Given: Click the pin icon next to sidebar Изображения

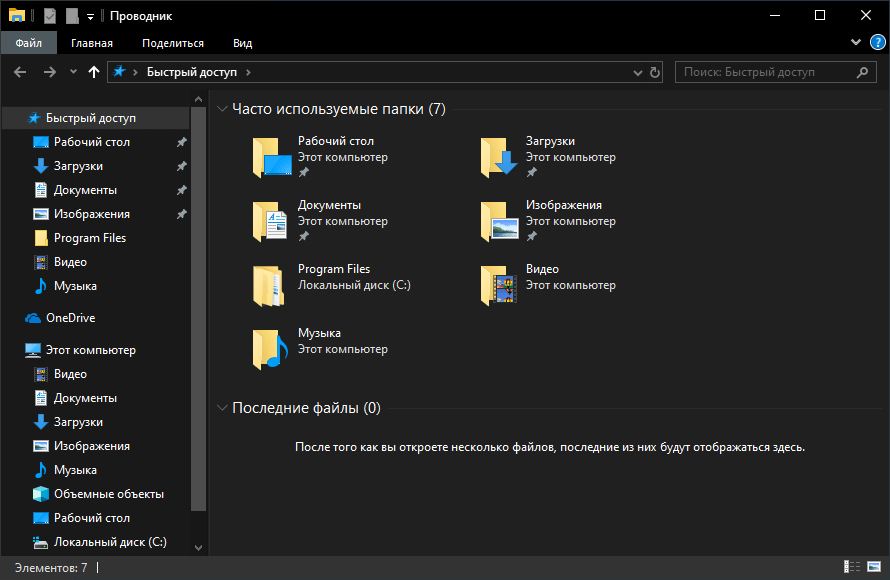Looking at the screenshot, I should pos(182,214).
